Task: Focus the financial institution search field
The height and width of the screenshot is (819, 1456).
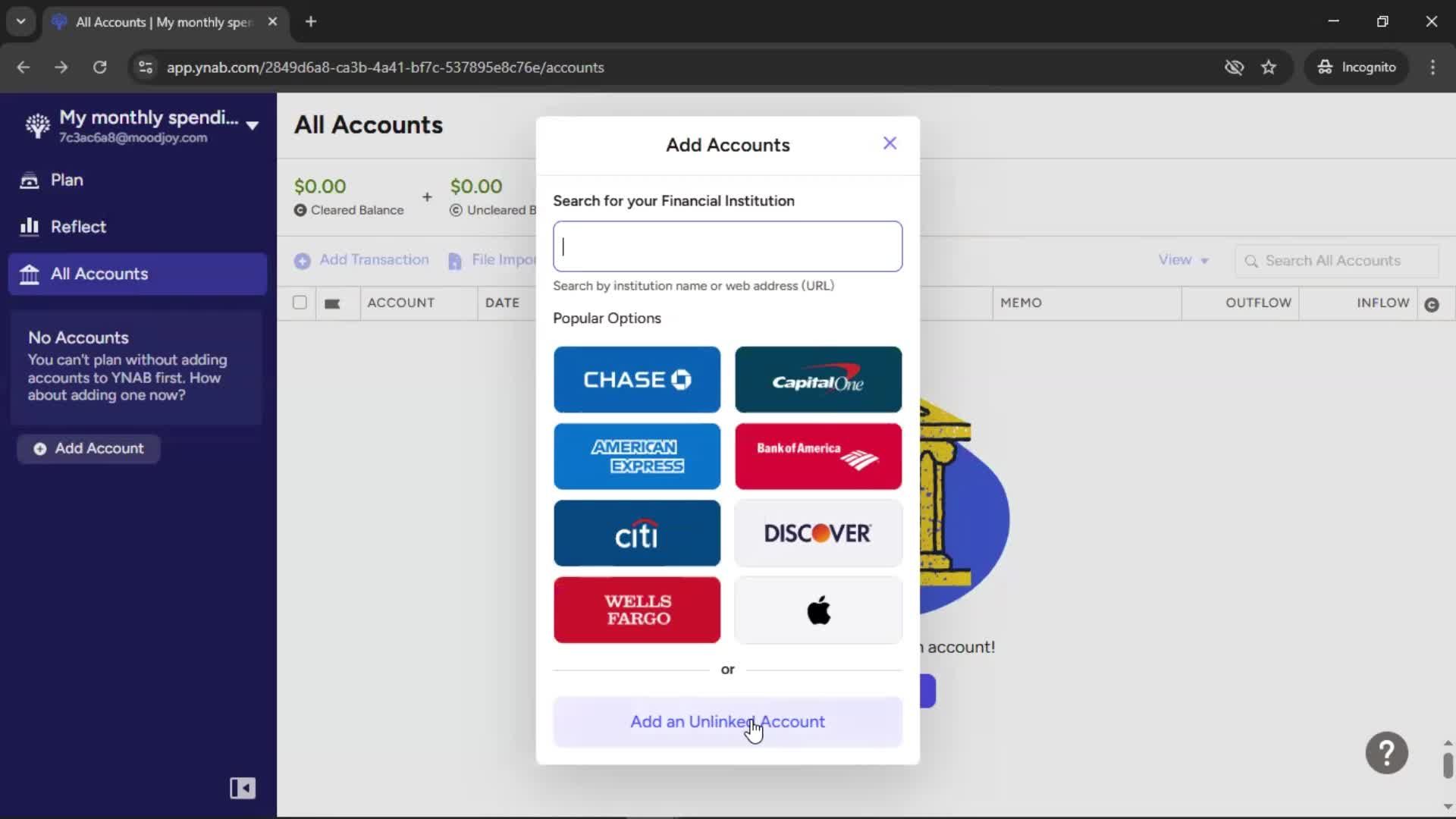Action: click(x=727, y=246)
